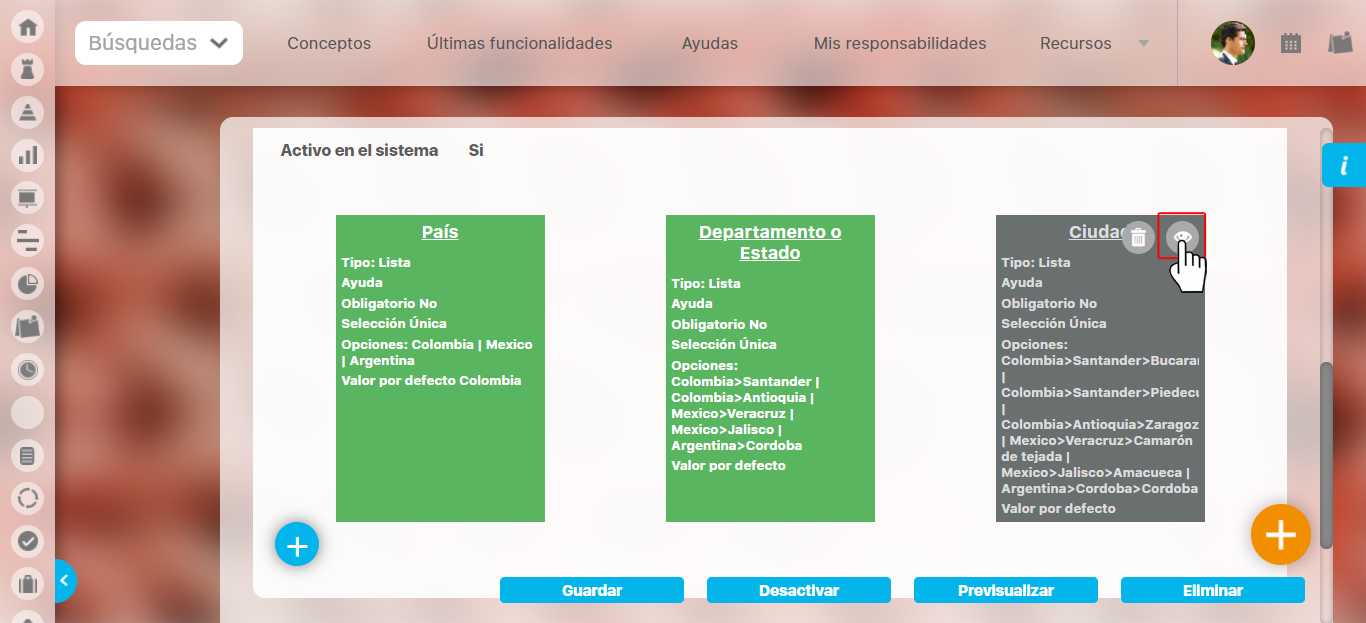Click the home icon in sidebar

27,27
